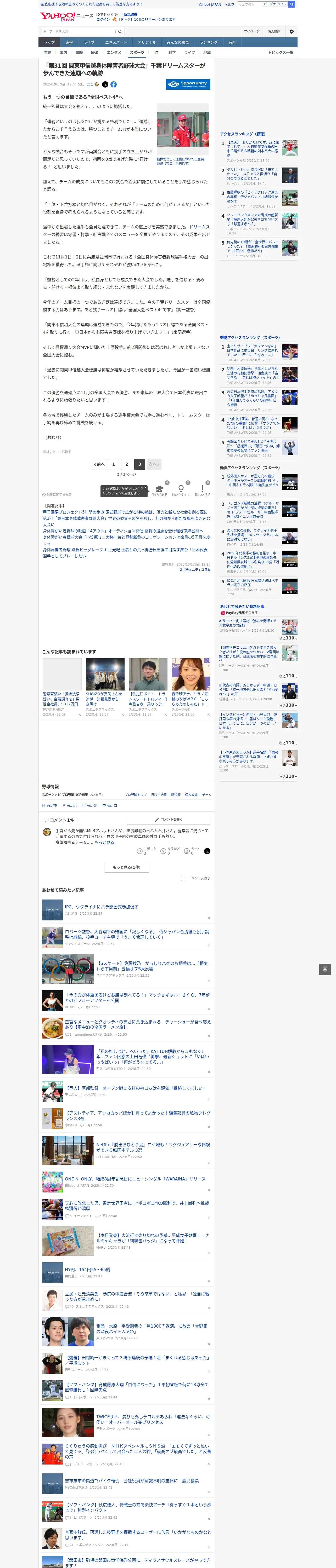This screenshot has height=1568, width=336.
Task: Click the なるほど reaction face
Action: point(164,851)
